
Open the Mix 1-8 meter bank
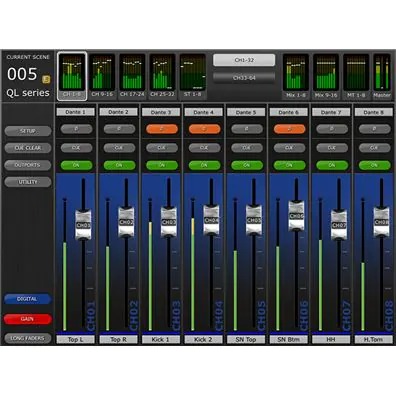click(x=296, y=76)
